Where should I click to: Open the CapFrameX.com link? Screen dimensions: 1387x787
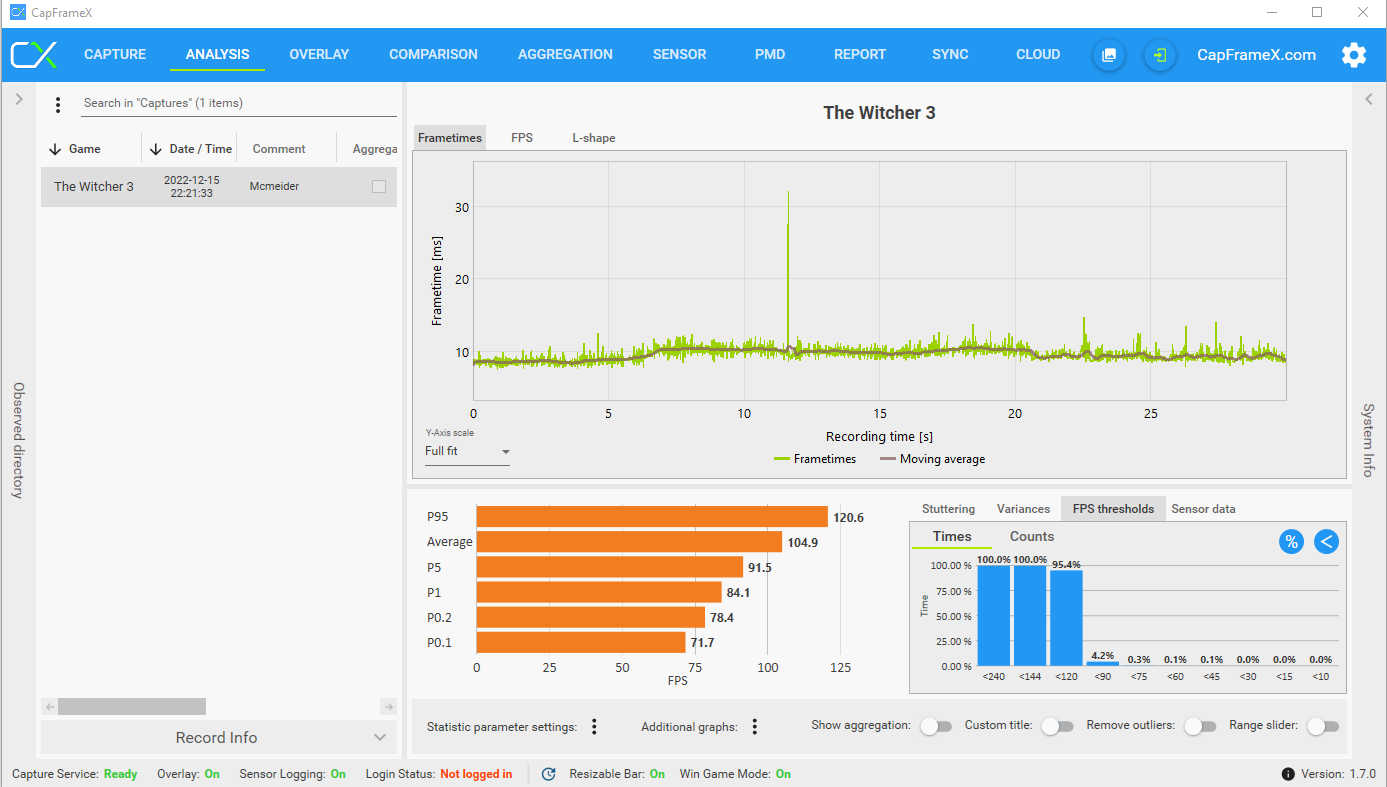tap(1256, 55)
